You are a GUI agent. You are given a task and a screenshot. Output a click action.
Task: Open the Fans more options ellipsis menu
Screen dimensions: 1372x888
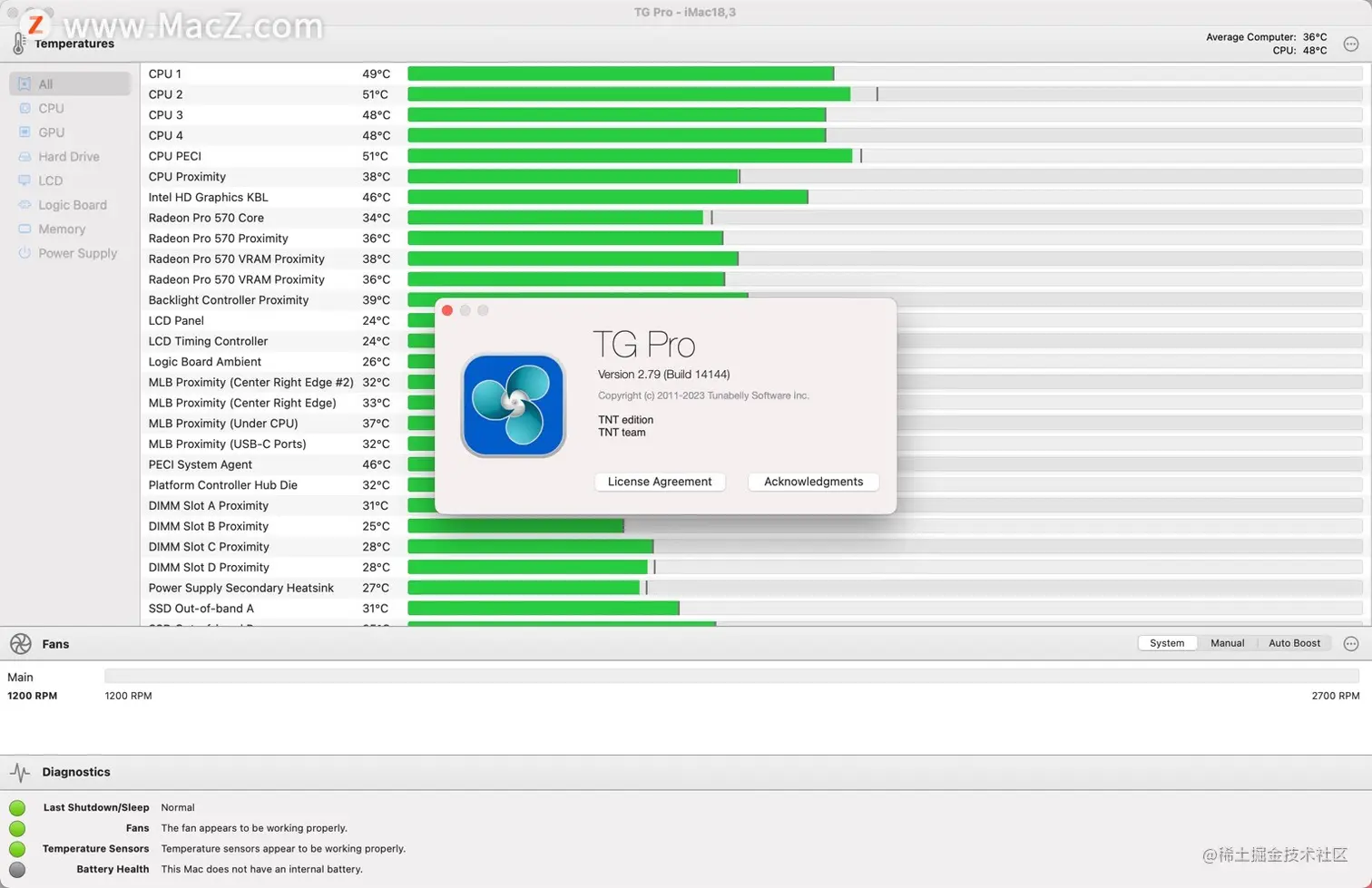(x=1351, y=643)
